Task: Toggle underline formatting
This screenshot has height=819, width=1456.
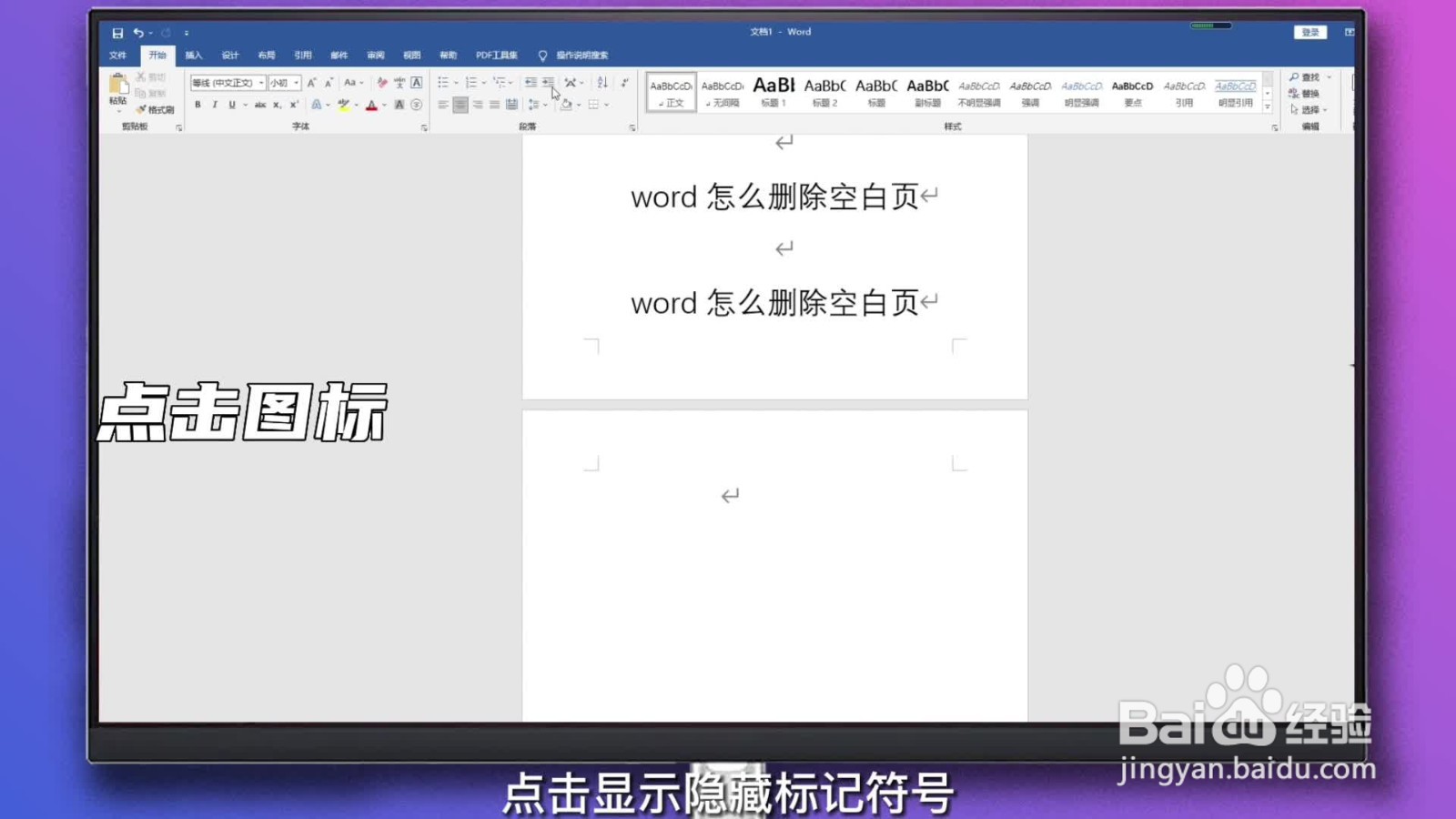Action: (233, 104)
